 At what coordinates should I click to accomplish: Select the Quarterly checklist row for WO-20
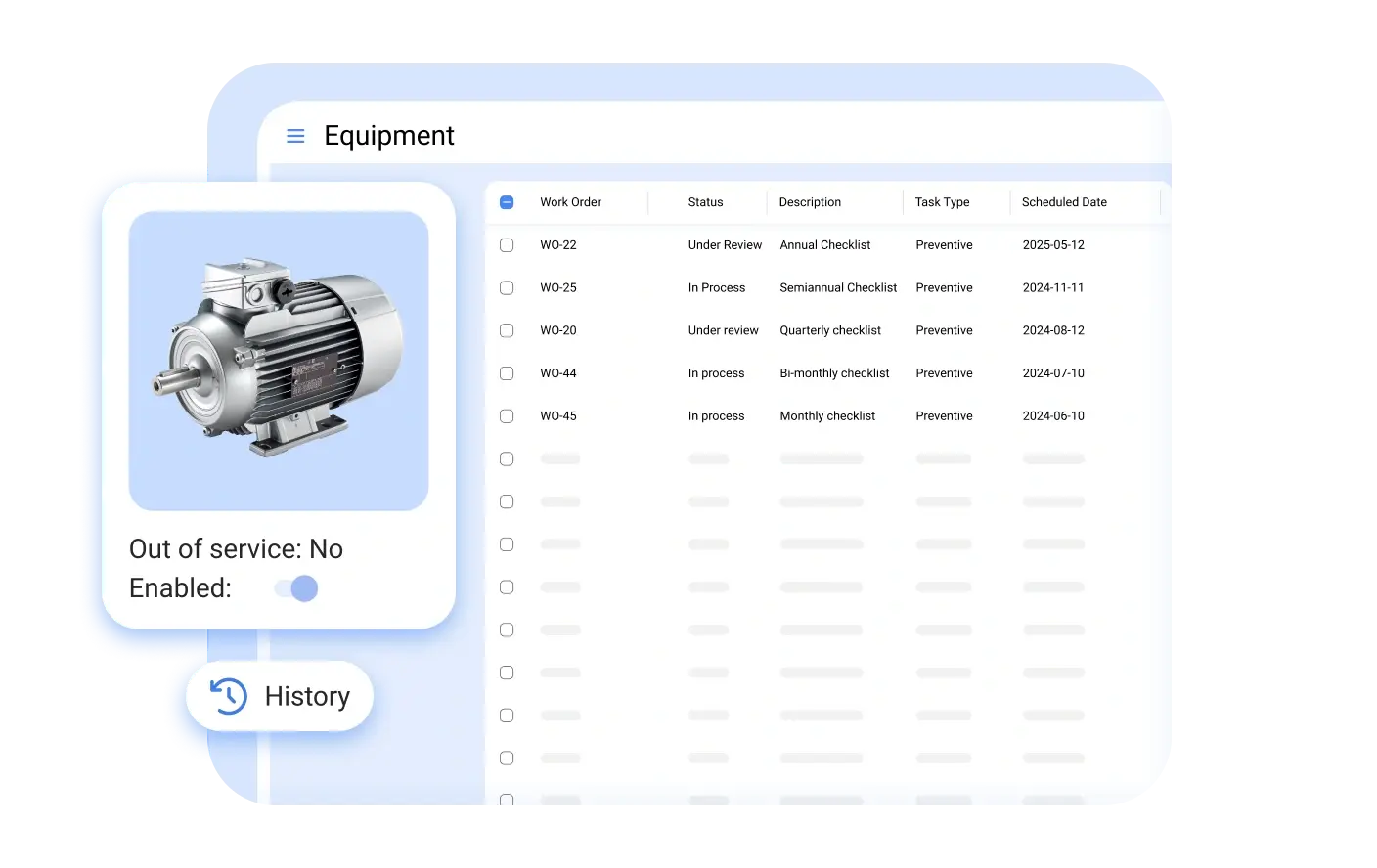(830, 330)
